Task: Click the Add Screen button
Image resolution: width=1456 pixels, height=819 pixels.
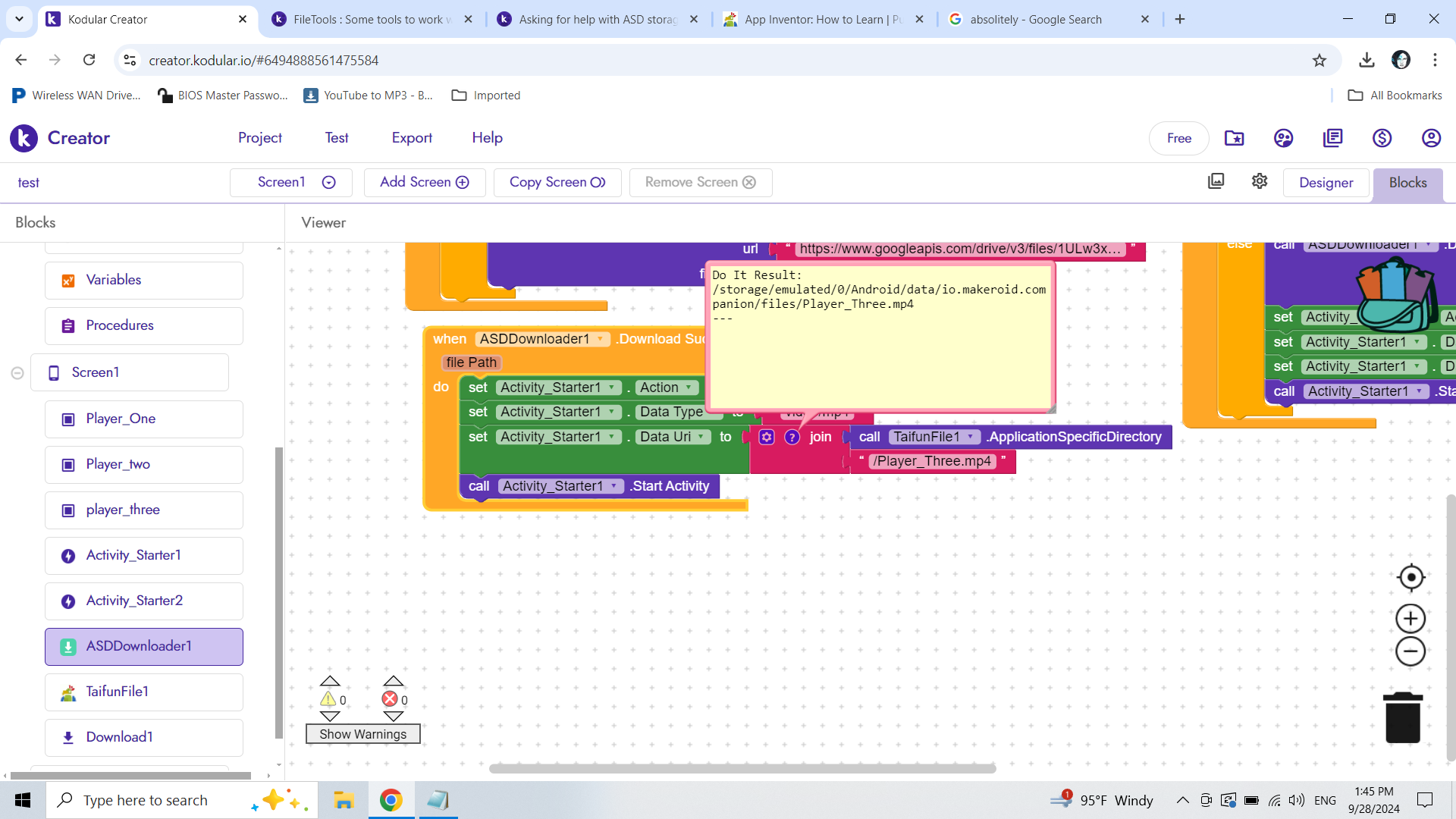Action: pos(425,182)
